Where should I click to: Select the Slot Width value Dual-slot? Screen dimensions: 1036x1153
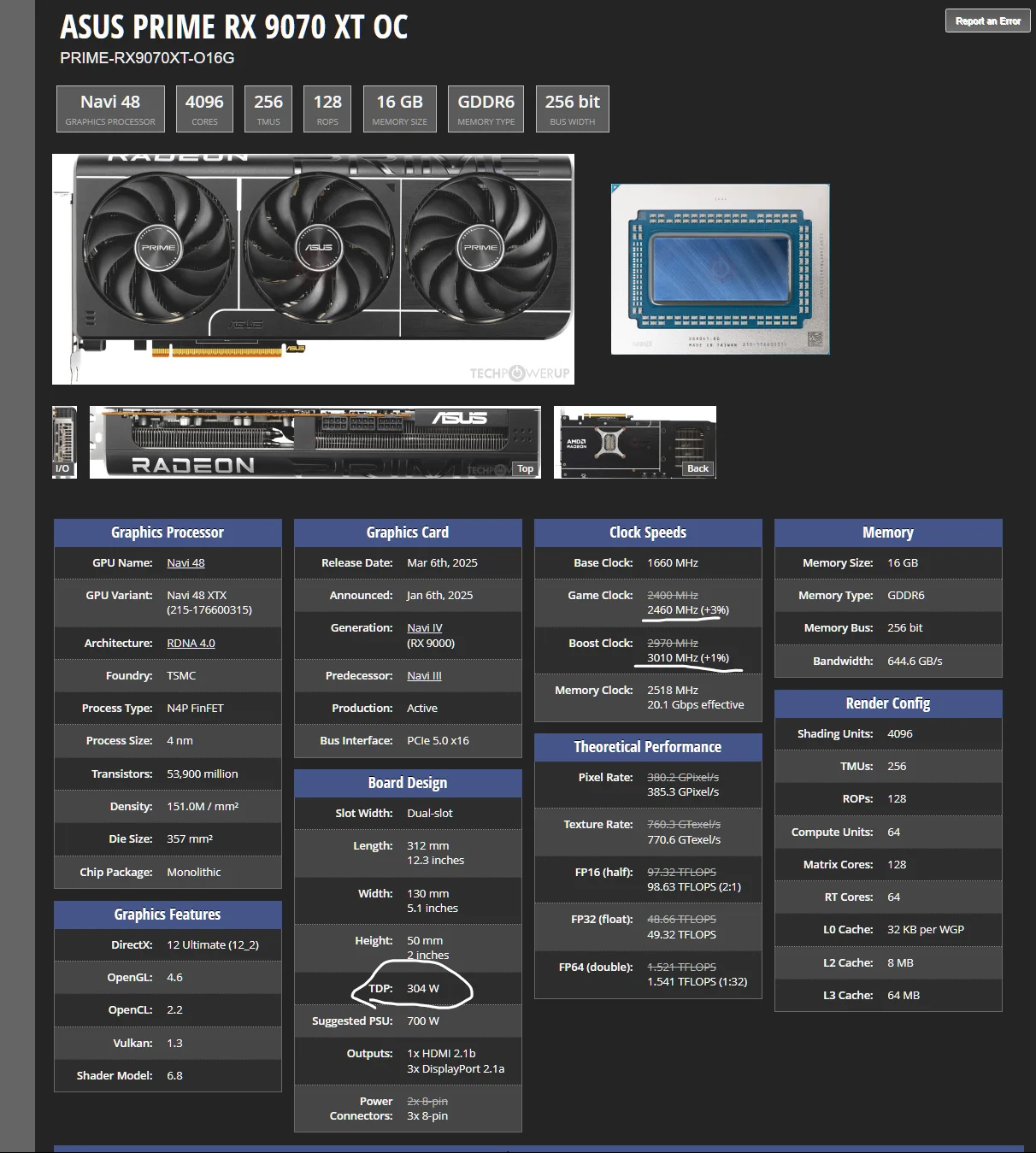click(430, 813)
